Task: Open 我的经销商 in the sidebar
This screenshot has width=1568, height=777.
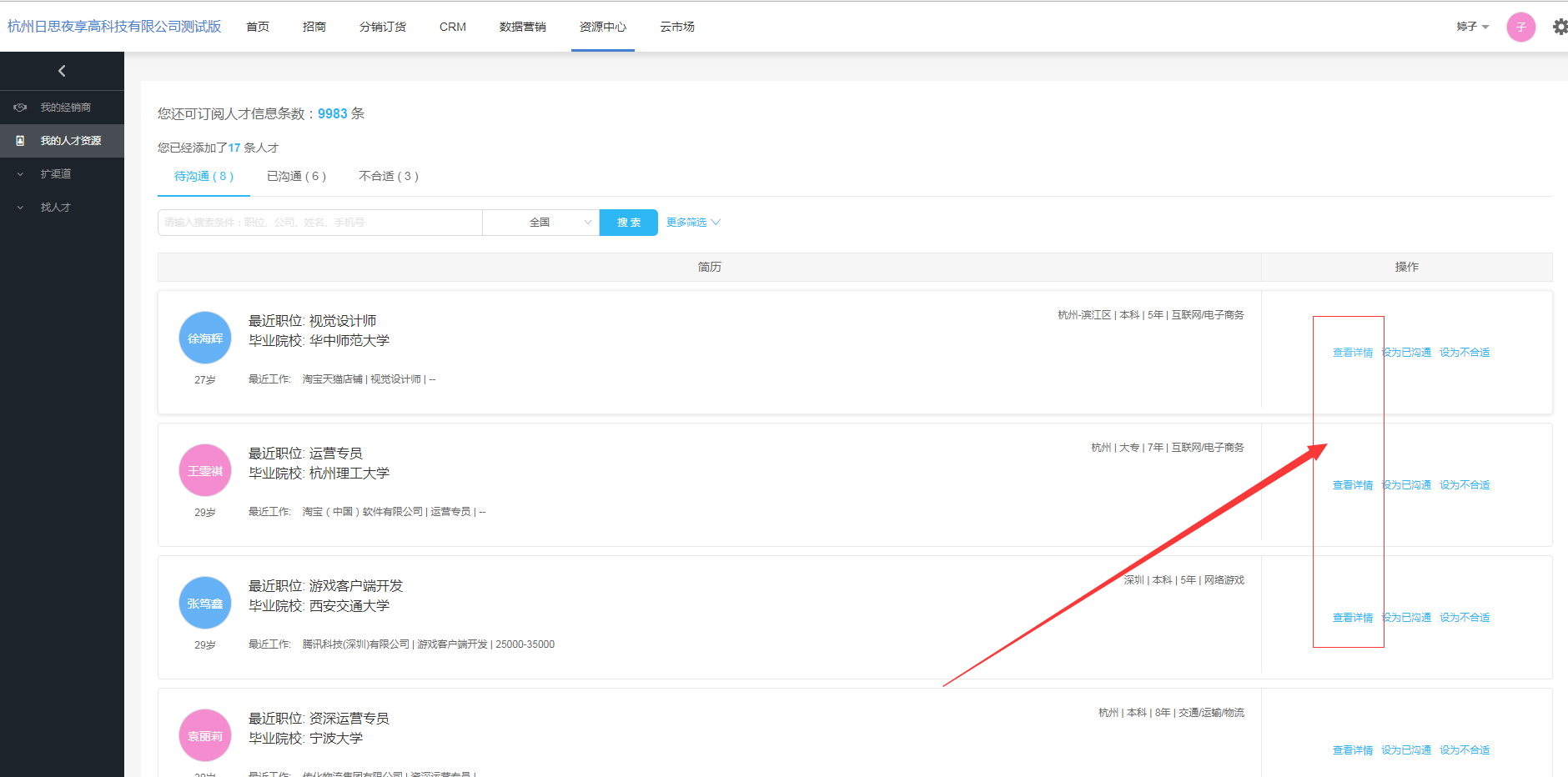Action: [65, 108]
